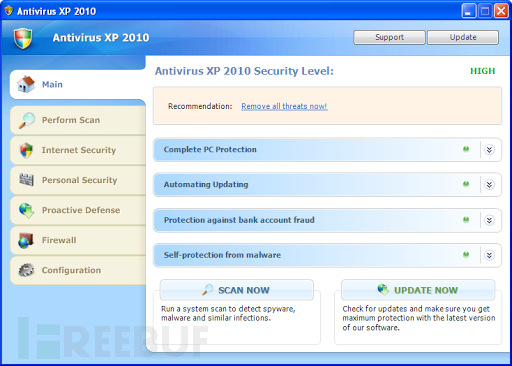Select the shield icon for Internet Security
The width and height of the screenshot is (512, 366).
tap(26, 150)
